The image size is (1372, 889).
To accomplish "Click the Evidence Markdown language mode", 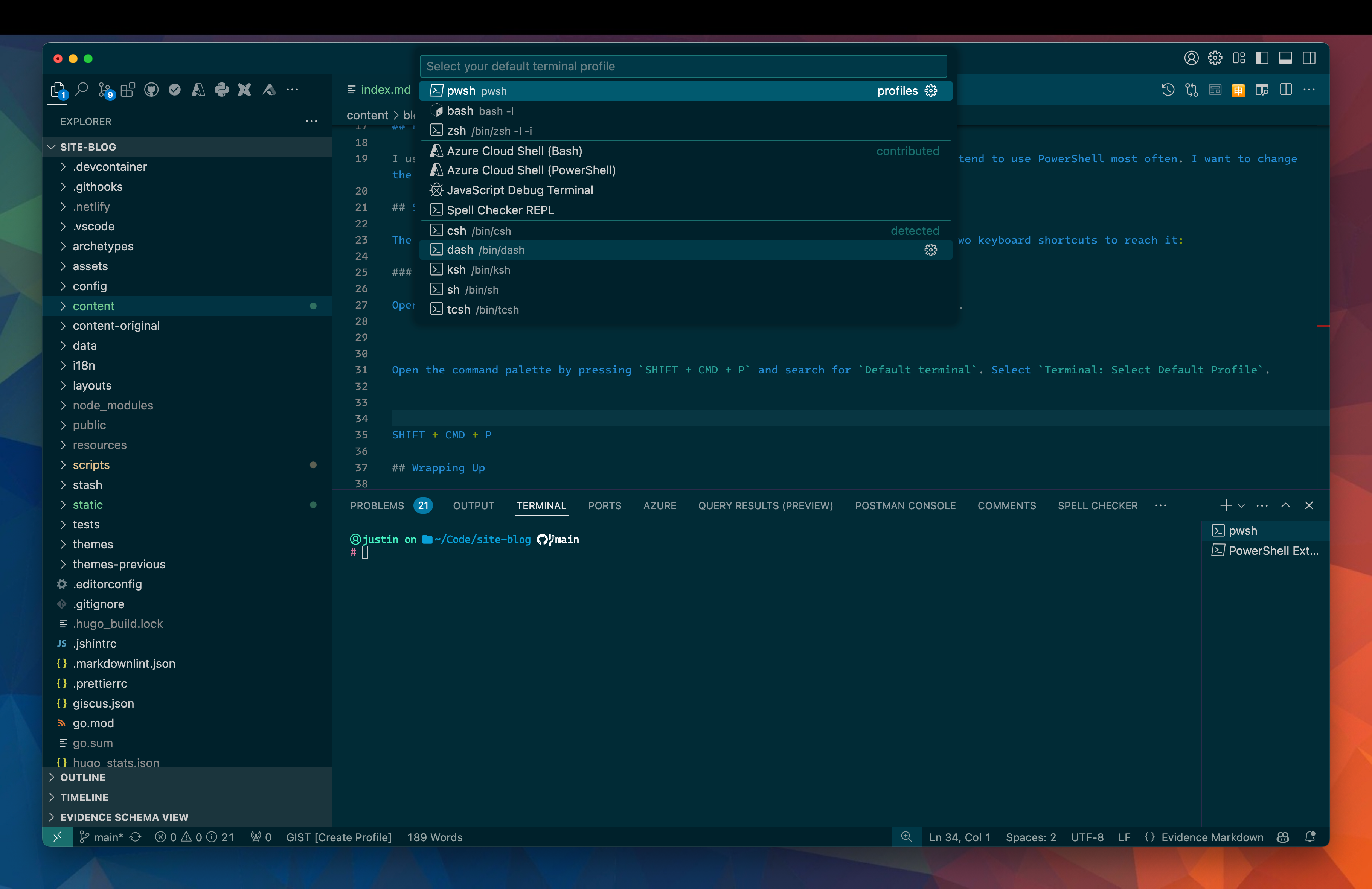I will 1212,837.
